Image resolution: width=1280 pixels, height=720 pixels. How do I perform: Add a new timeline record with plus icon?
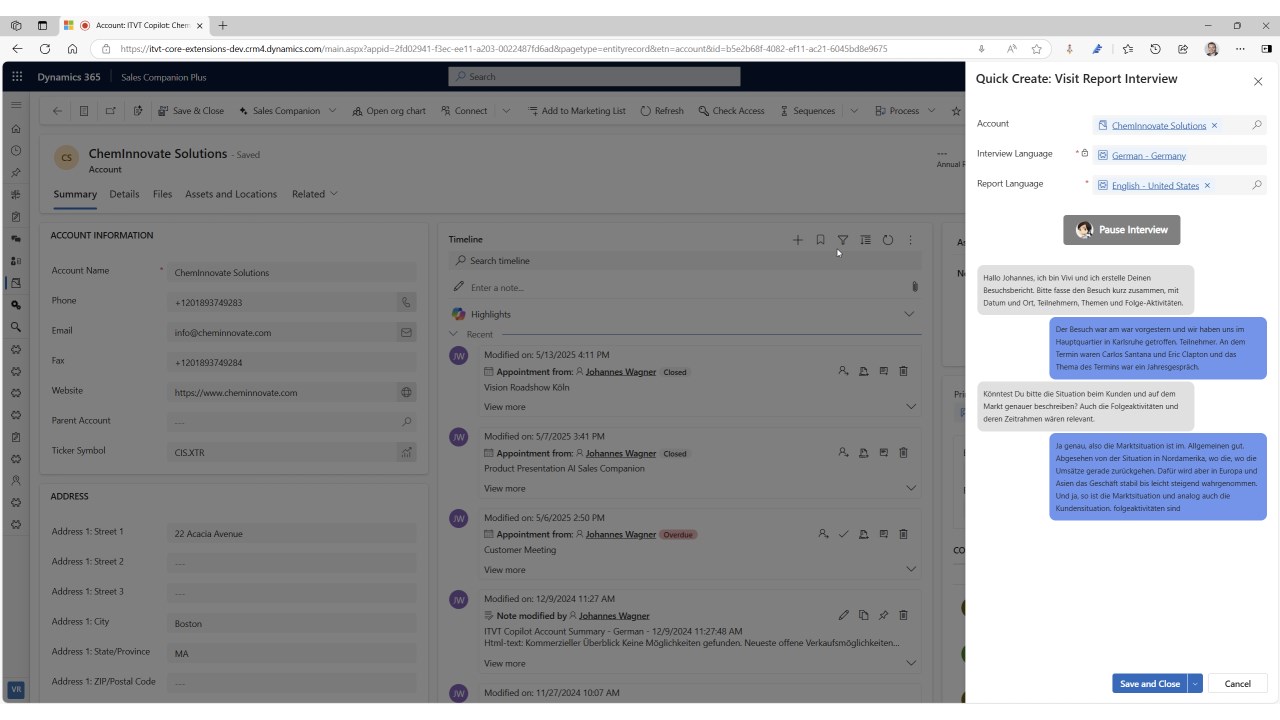click(798, 240)
